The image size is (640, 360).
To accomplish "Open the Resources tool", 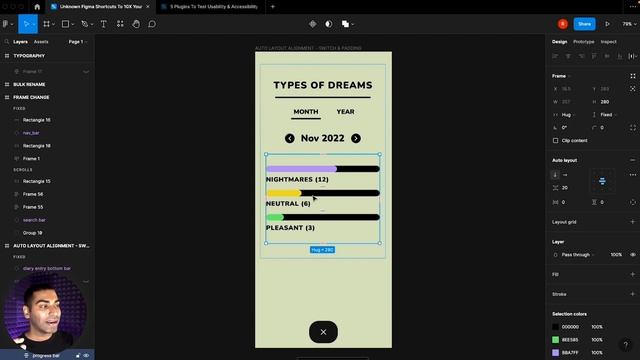I will click(x=120, y=24).
